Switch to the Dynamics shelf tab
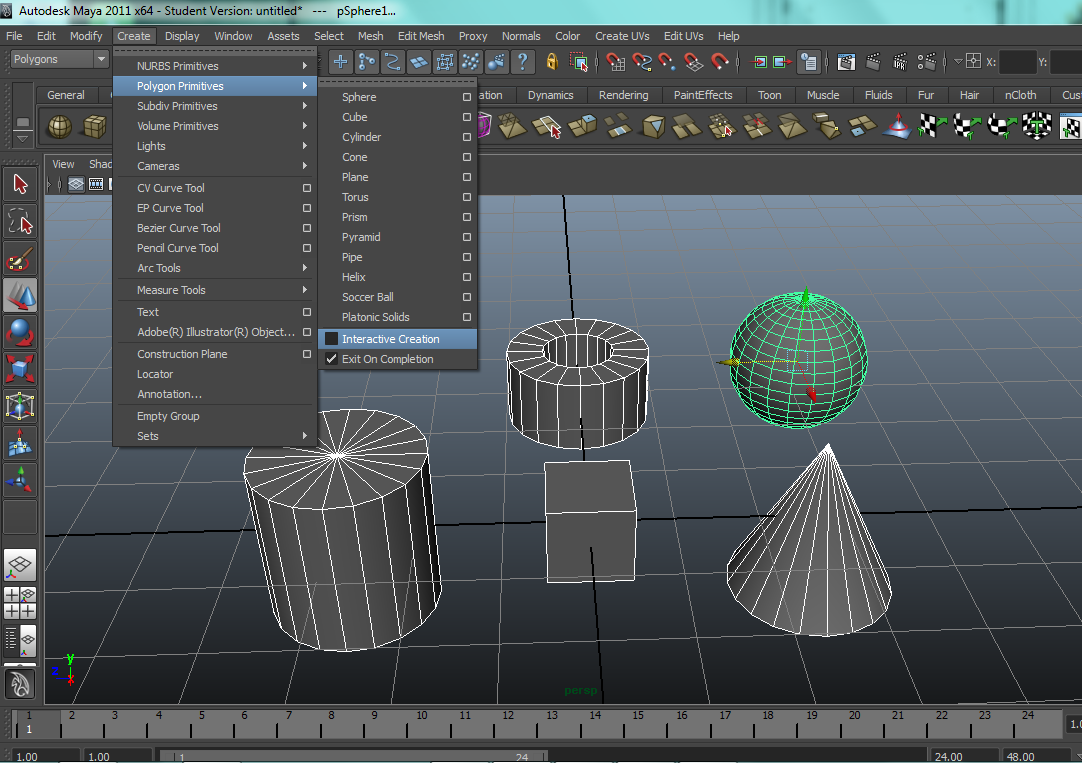The image size is (1082, 763). tap(551, 95)
